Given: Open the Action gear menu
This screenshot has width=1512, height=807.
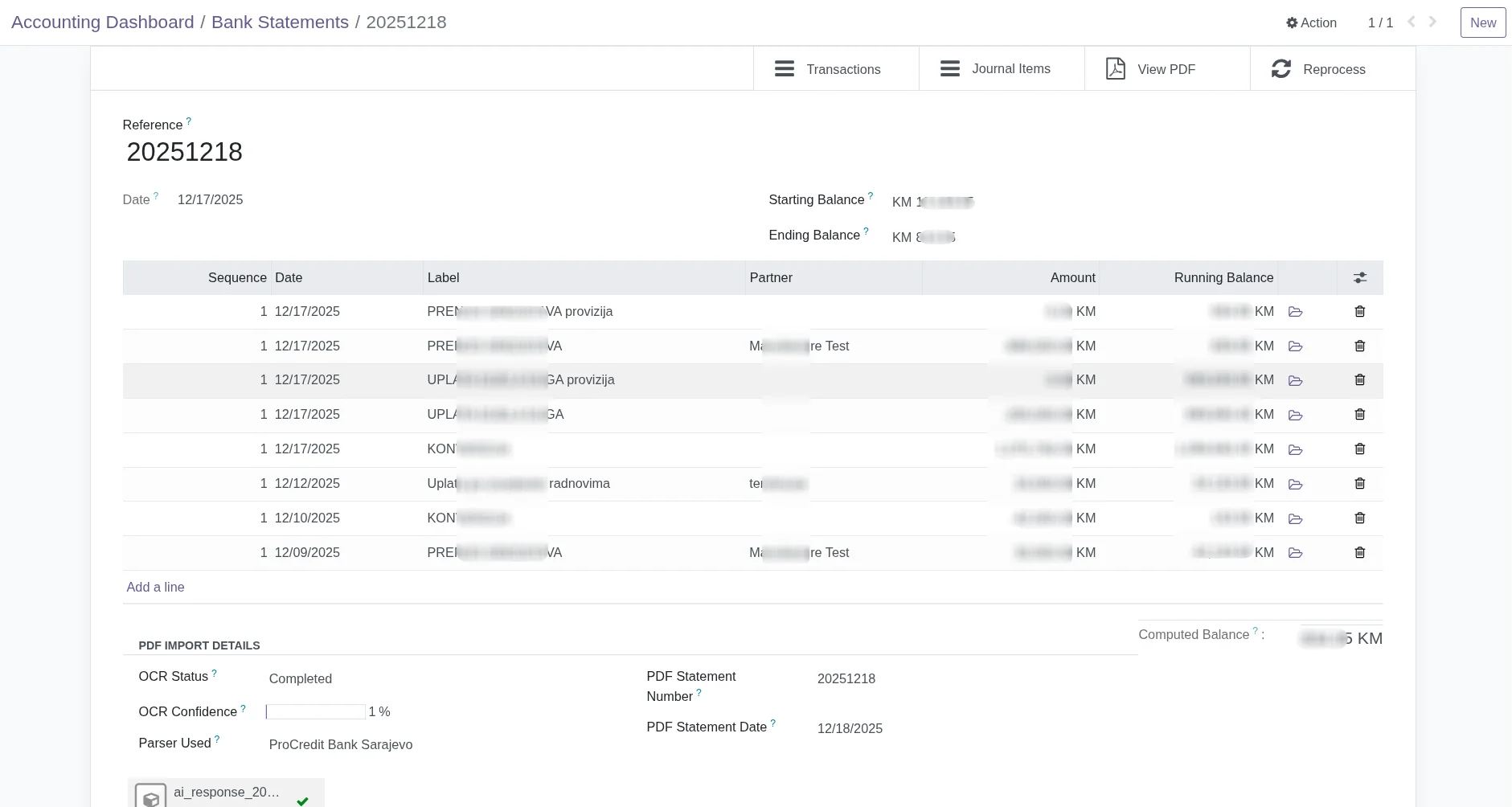Looking at the screenshot, I should point(1311,23).
